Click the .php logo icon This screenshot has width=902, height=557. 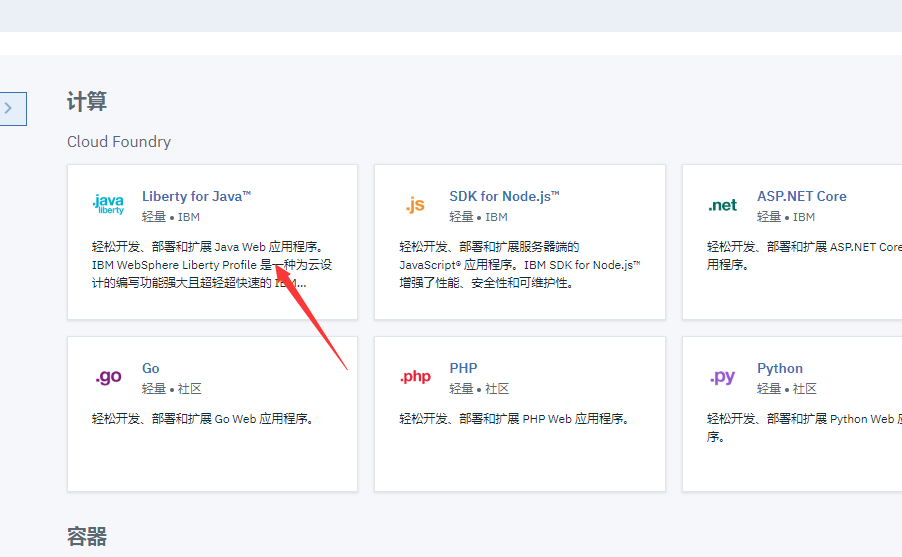[x=415, y=377]
